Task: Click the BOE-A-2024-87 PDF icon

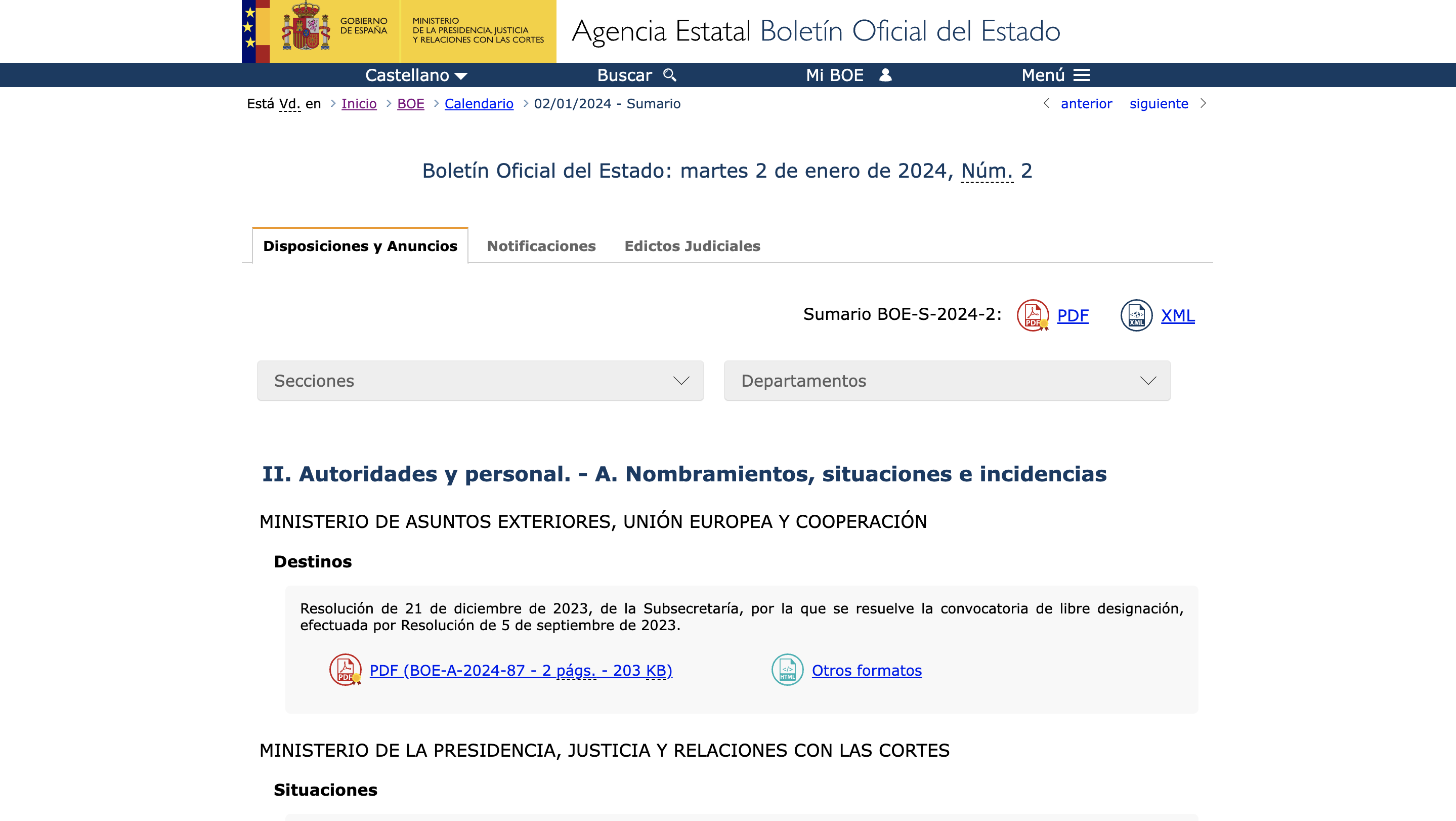Action: [x=346, y=670]
